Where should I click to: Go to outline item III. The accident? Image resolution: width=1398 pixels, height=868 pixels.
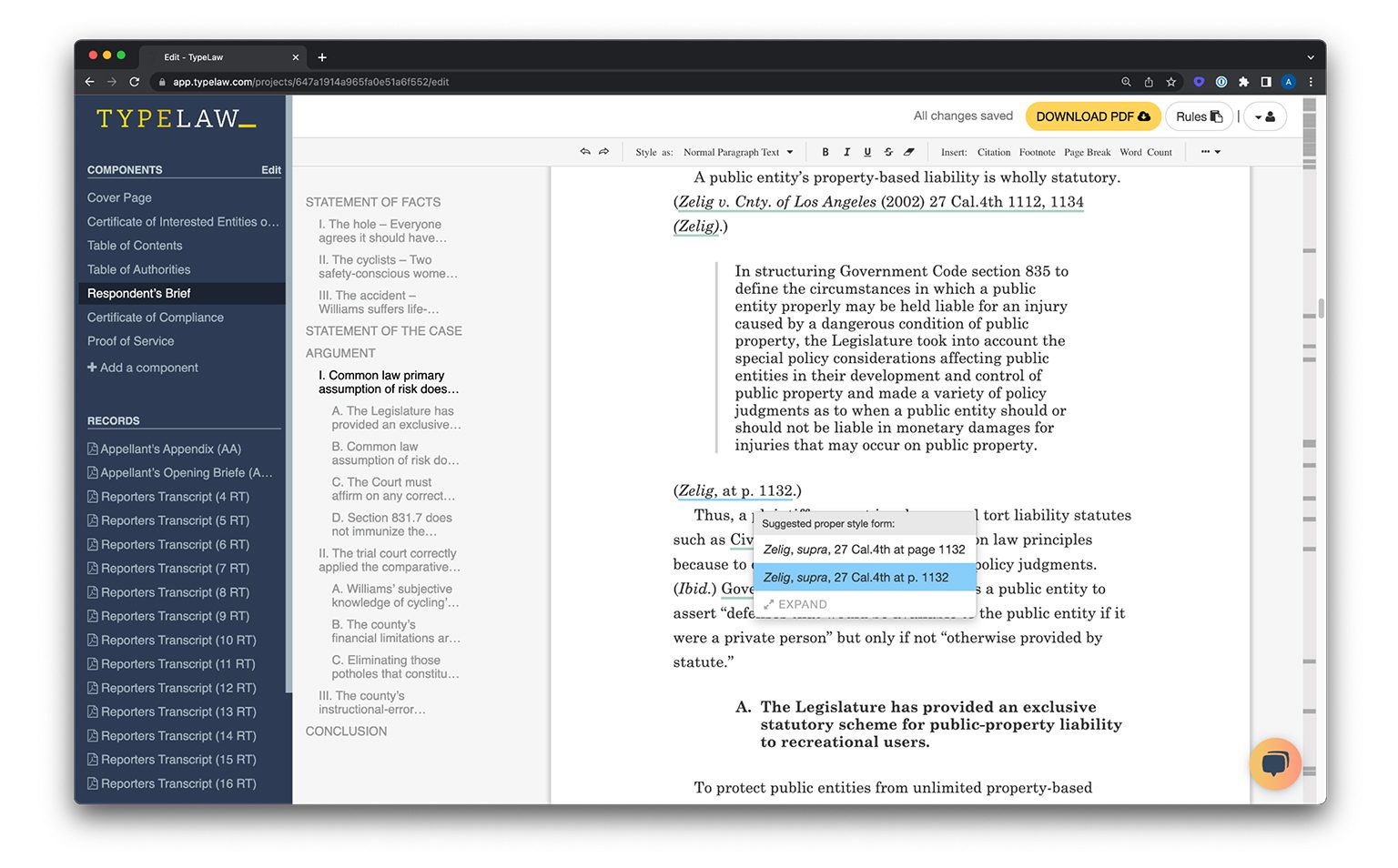click(379, 302)
